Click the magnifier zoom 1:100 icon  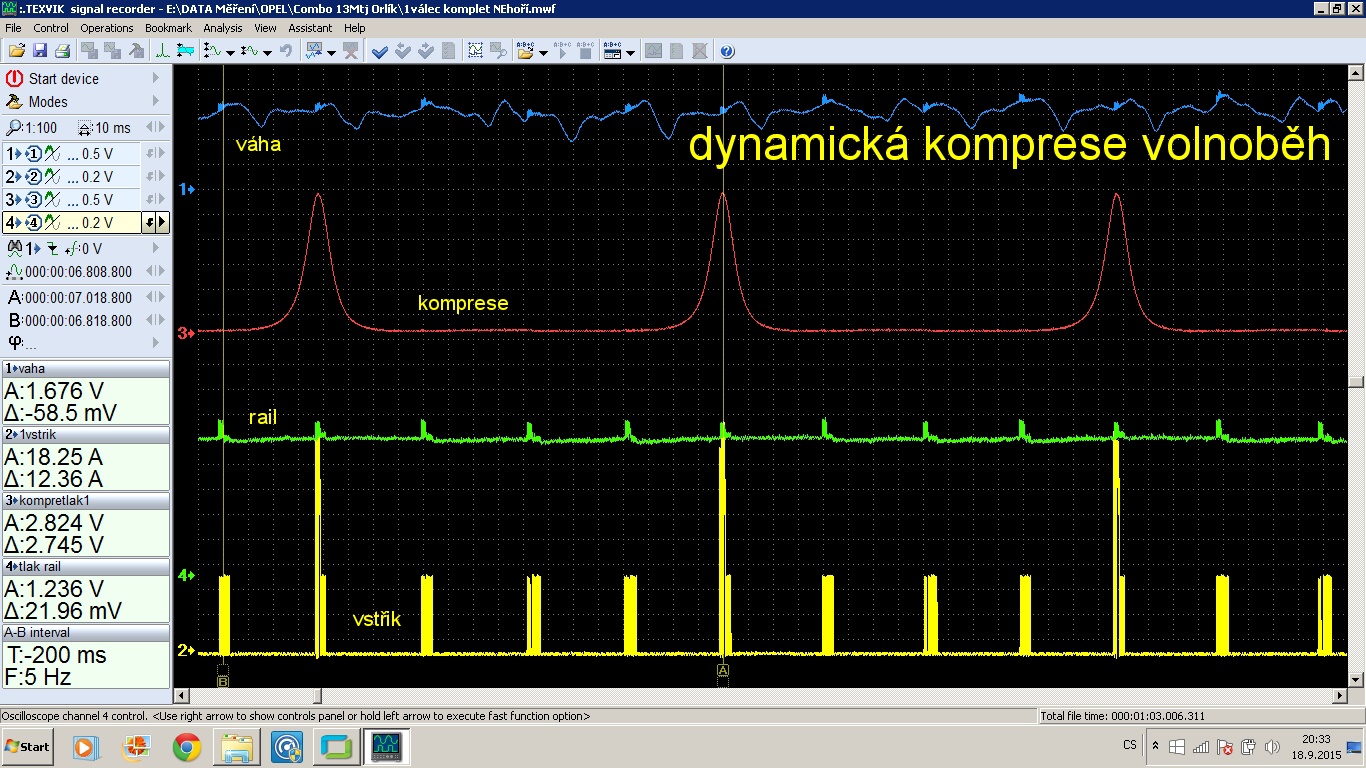pyautogui.click(x=13, y=128)
